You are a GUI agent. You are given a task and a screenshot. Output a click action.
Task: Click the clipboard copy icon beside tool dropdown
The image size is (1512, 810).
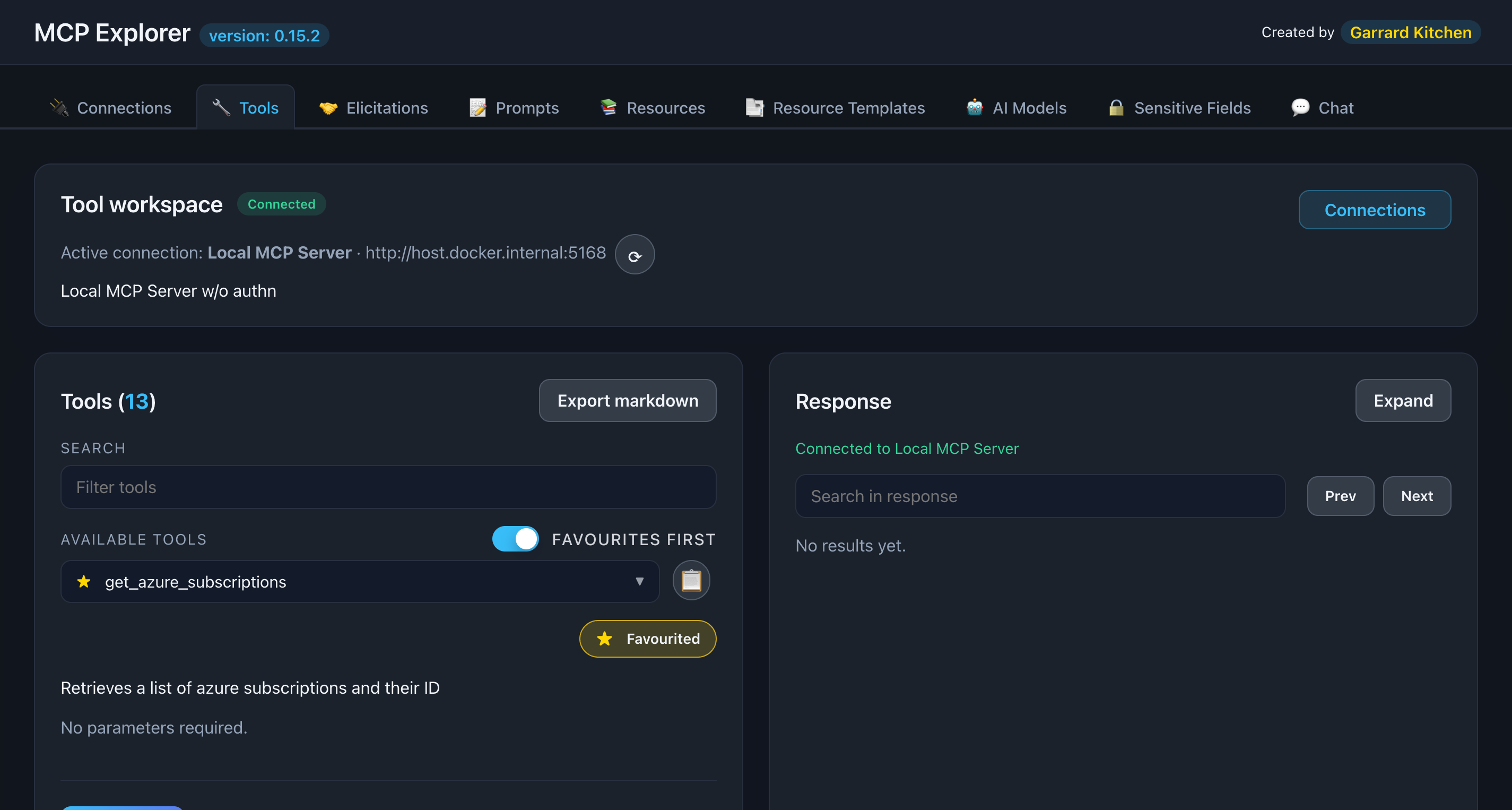[691, 580]
